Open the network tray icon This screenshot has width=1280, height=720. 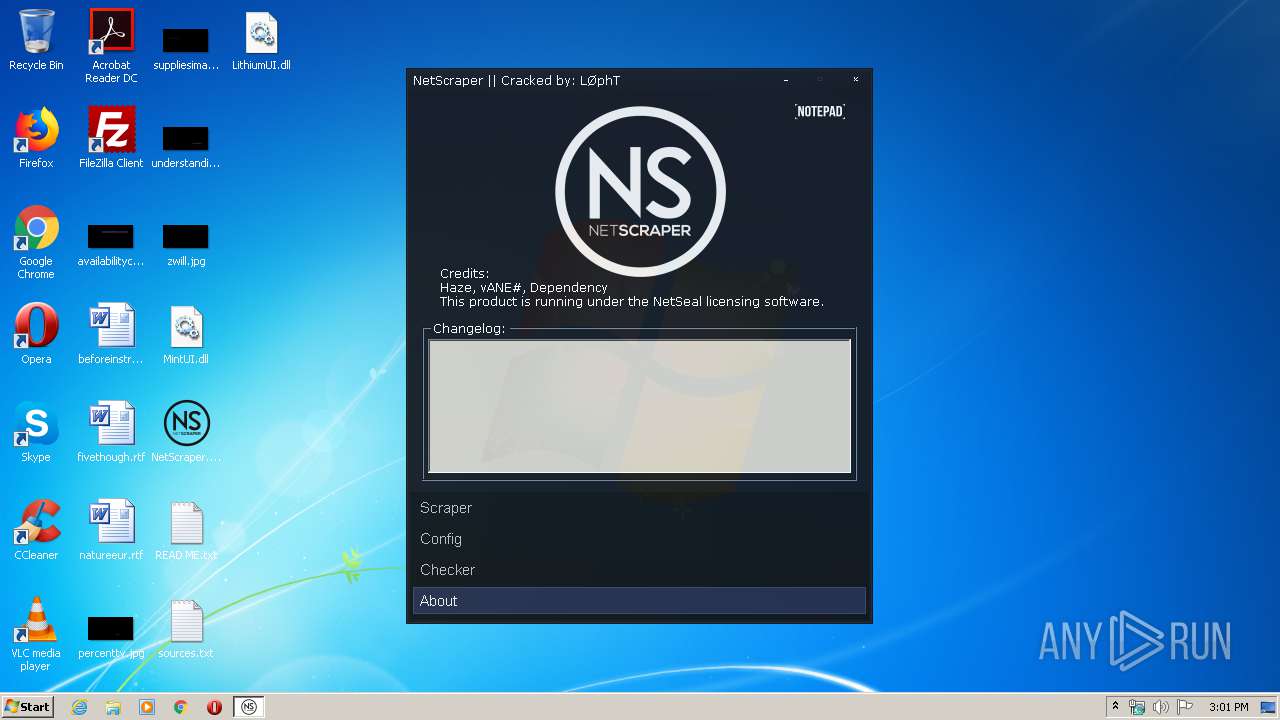tap(1137, 707)
